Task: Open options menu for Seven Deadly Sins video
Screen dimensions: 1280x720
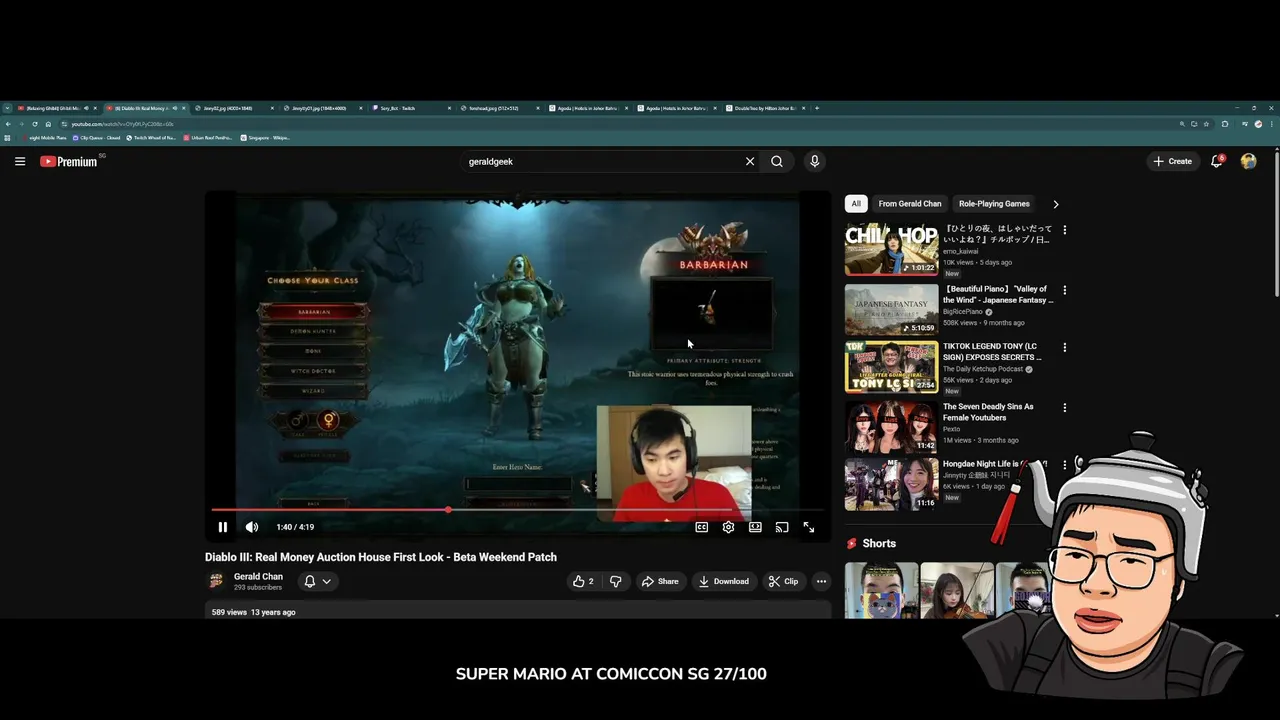Action: [1064, 408]
